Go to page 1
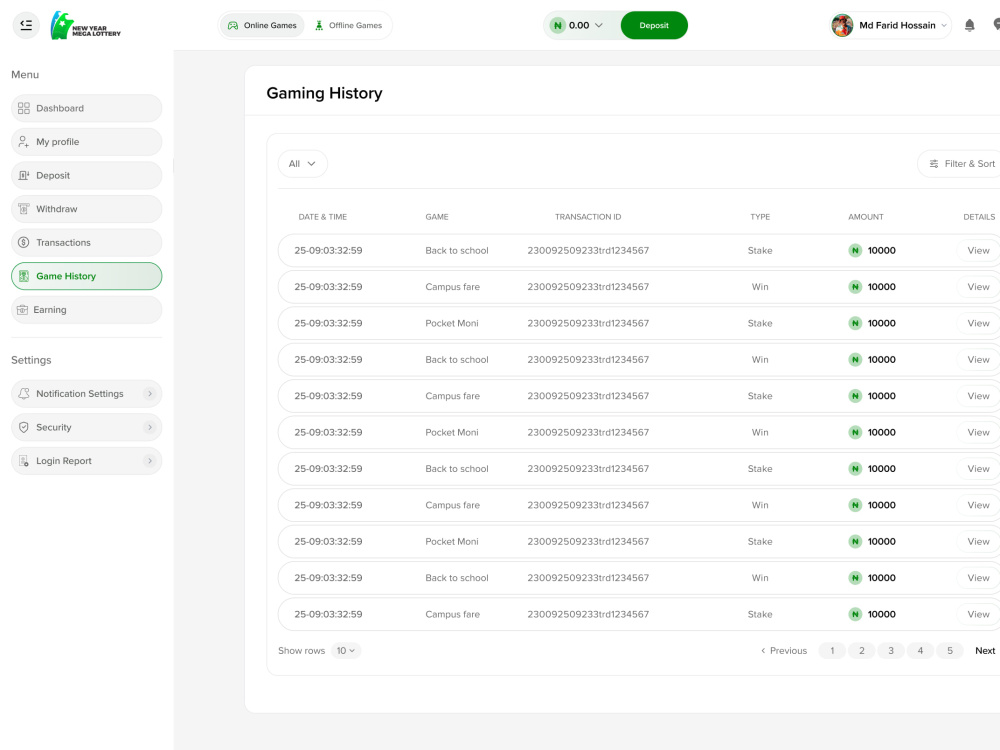 [832, 651]
